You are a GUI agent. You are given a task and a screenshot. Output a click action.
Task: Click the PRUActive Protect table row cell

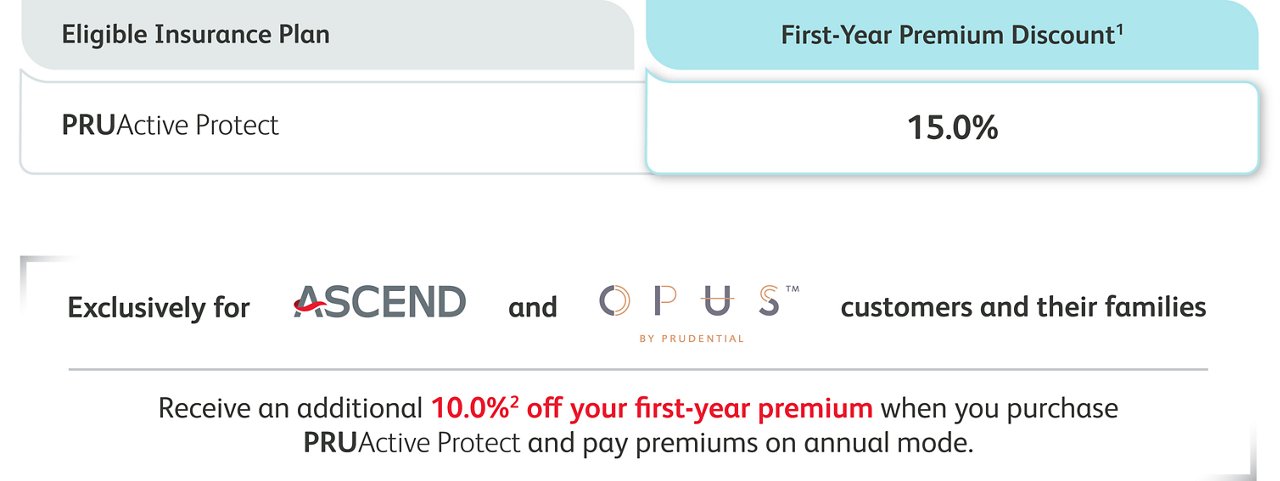[333, 126]
